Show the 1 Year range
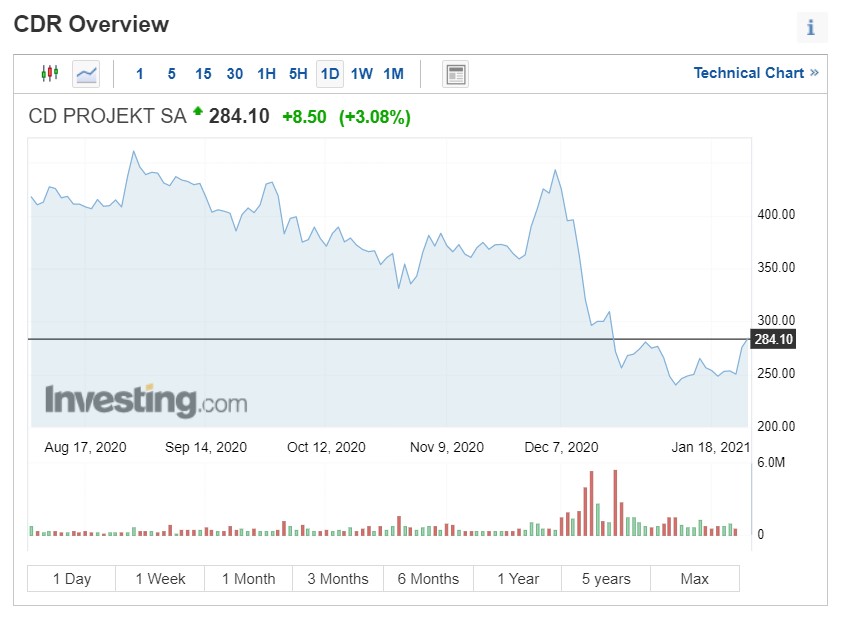 click(x=518, y=579)
